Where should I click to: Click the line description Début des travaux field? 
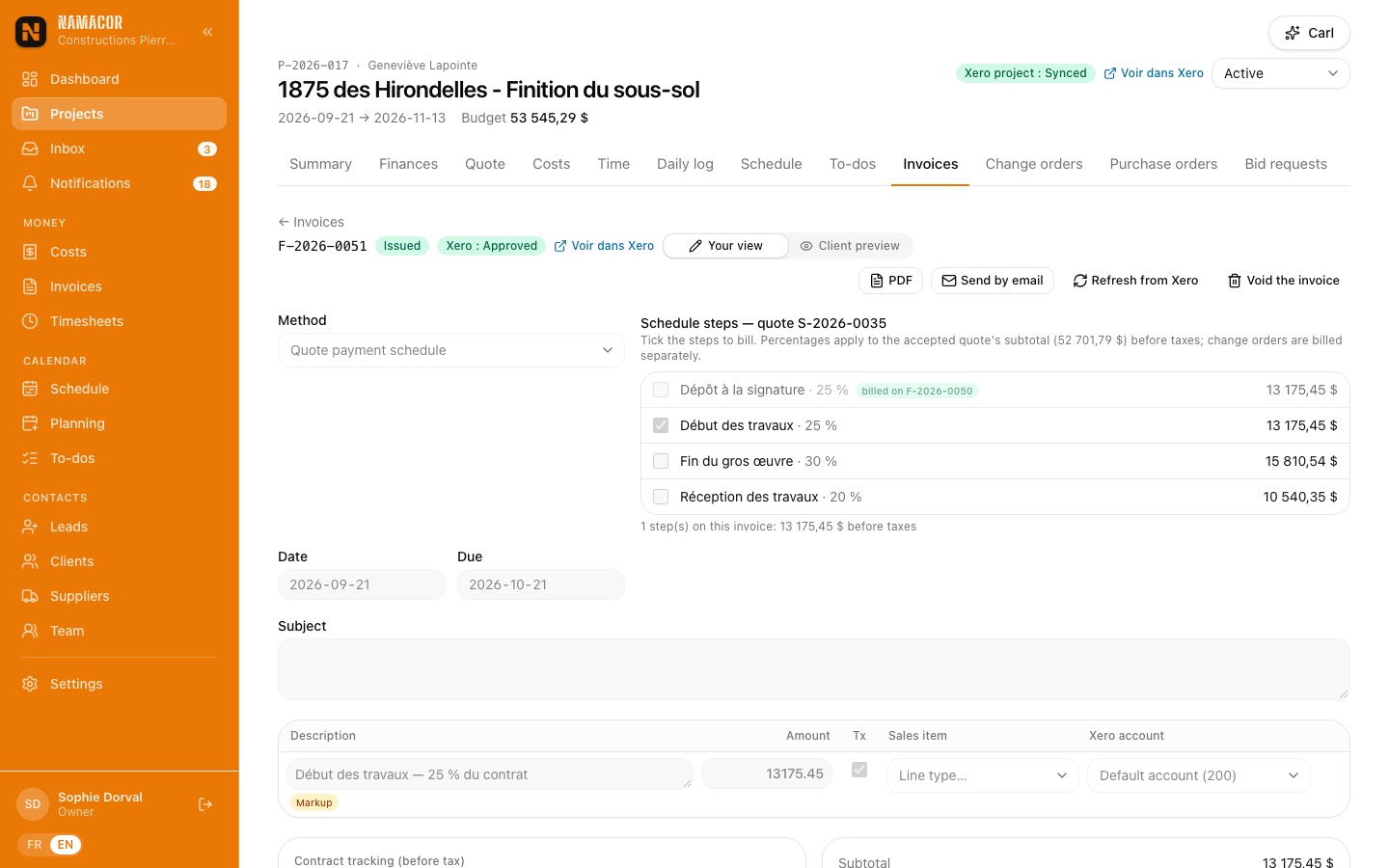click(490, 774)
